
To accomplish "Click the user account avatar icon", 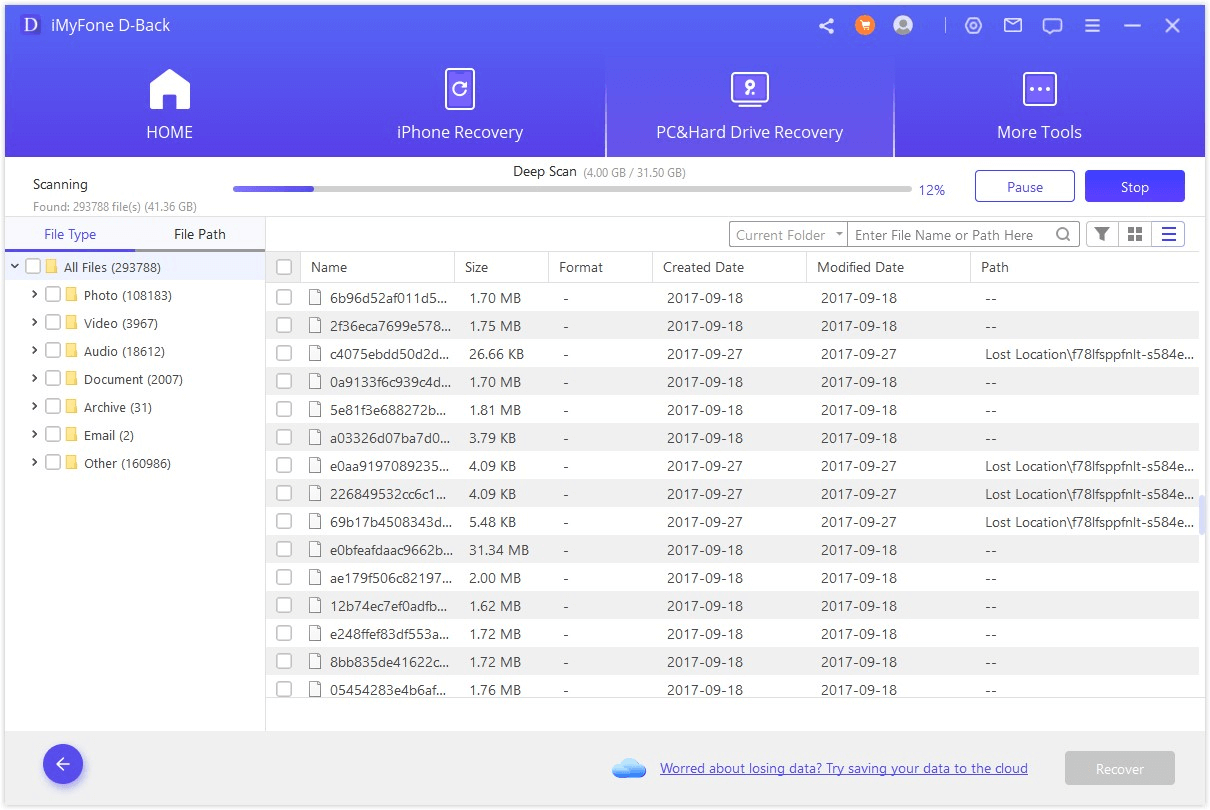I will tap(903, 26).
